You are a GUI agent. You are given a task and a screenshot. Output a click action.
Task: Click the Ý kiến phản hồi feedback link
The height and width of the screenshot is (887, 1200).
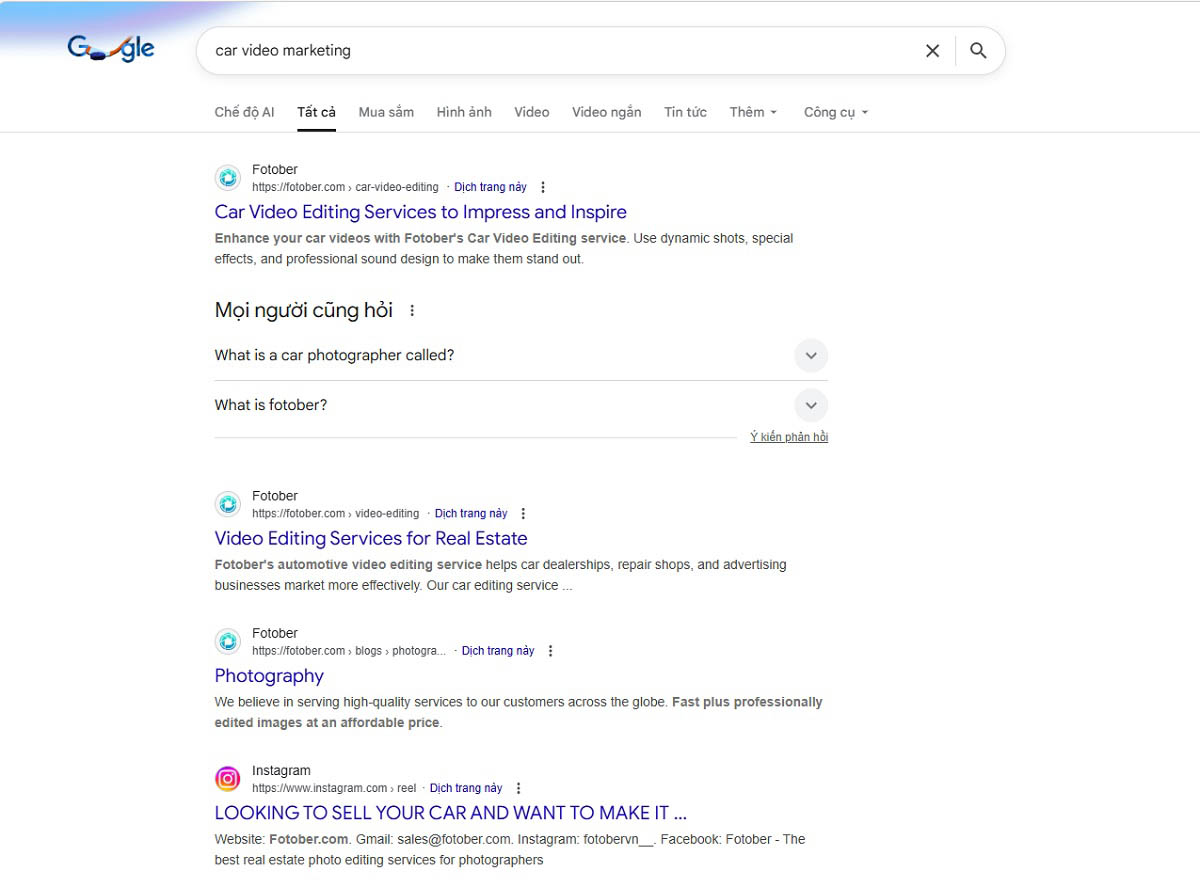[789, 437]
